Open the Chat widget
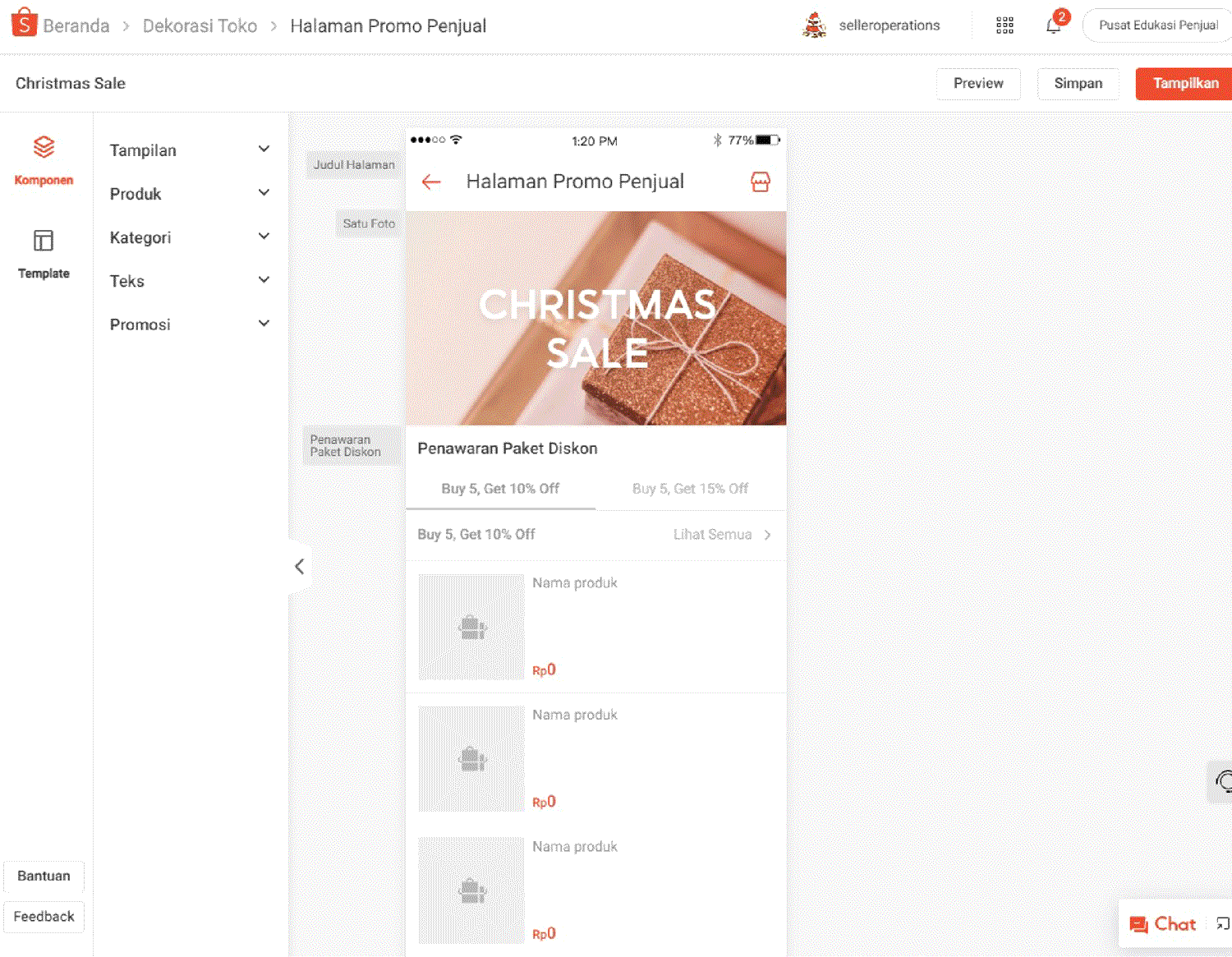 [x=1163, y=924]
